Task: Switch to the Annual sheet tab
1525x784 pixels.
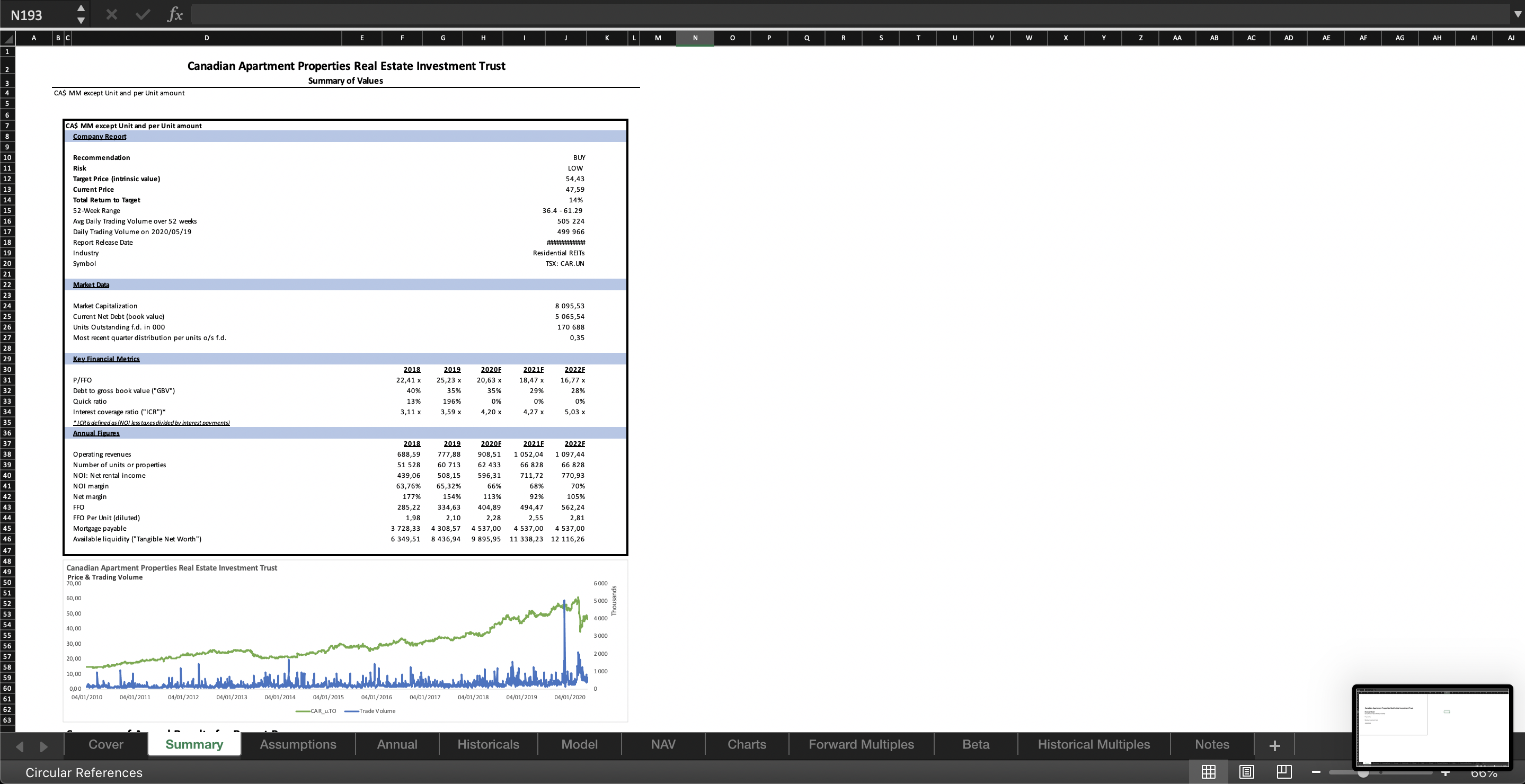Action: click(x=397, y=744)
